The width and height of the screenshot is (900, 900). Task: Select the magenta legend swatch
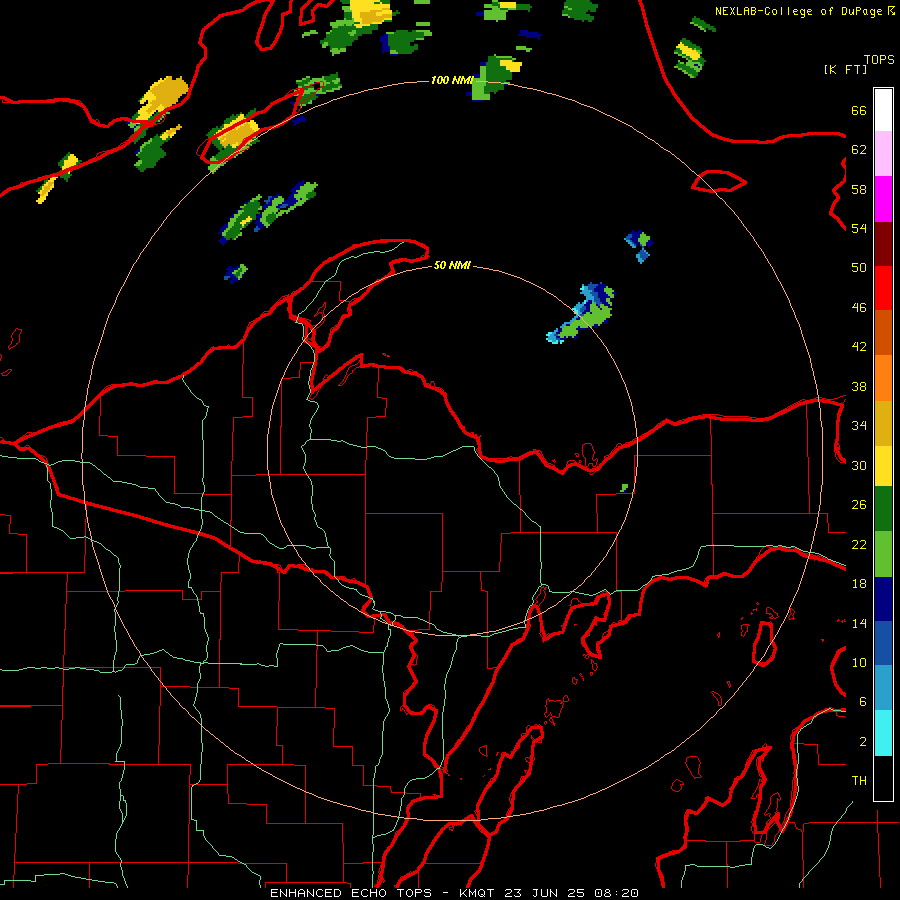point(883,199)
